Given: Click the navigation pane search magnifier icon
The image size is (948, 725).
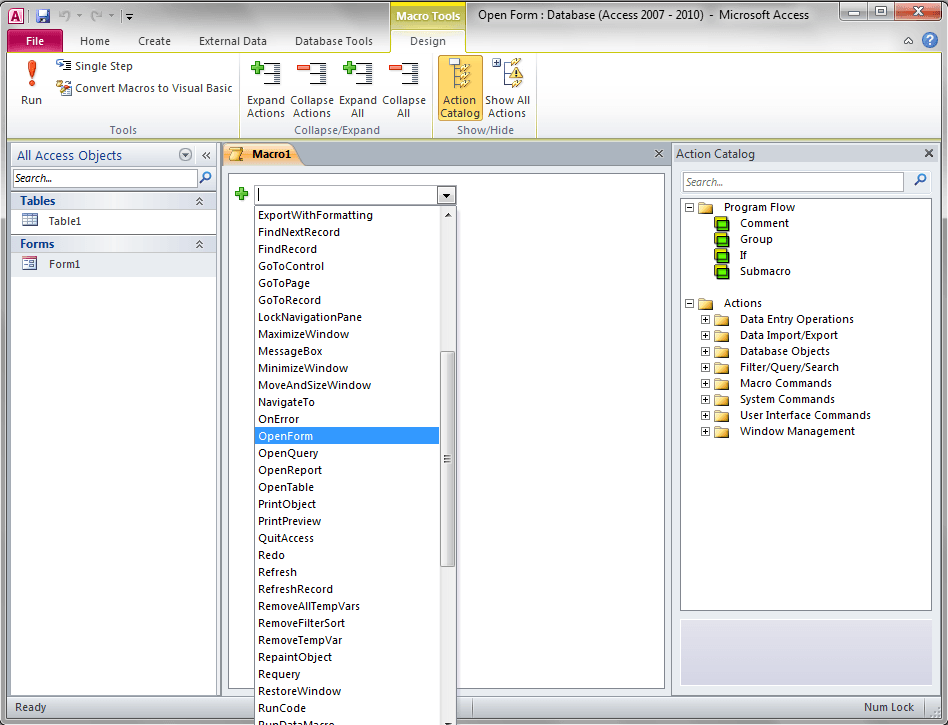Looking at the screenshot, I should point(206,177).
